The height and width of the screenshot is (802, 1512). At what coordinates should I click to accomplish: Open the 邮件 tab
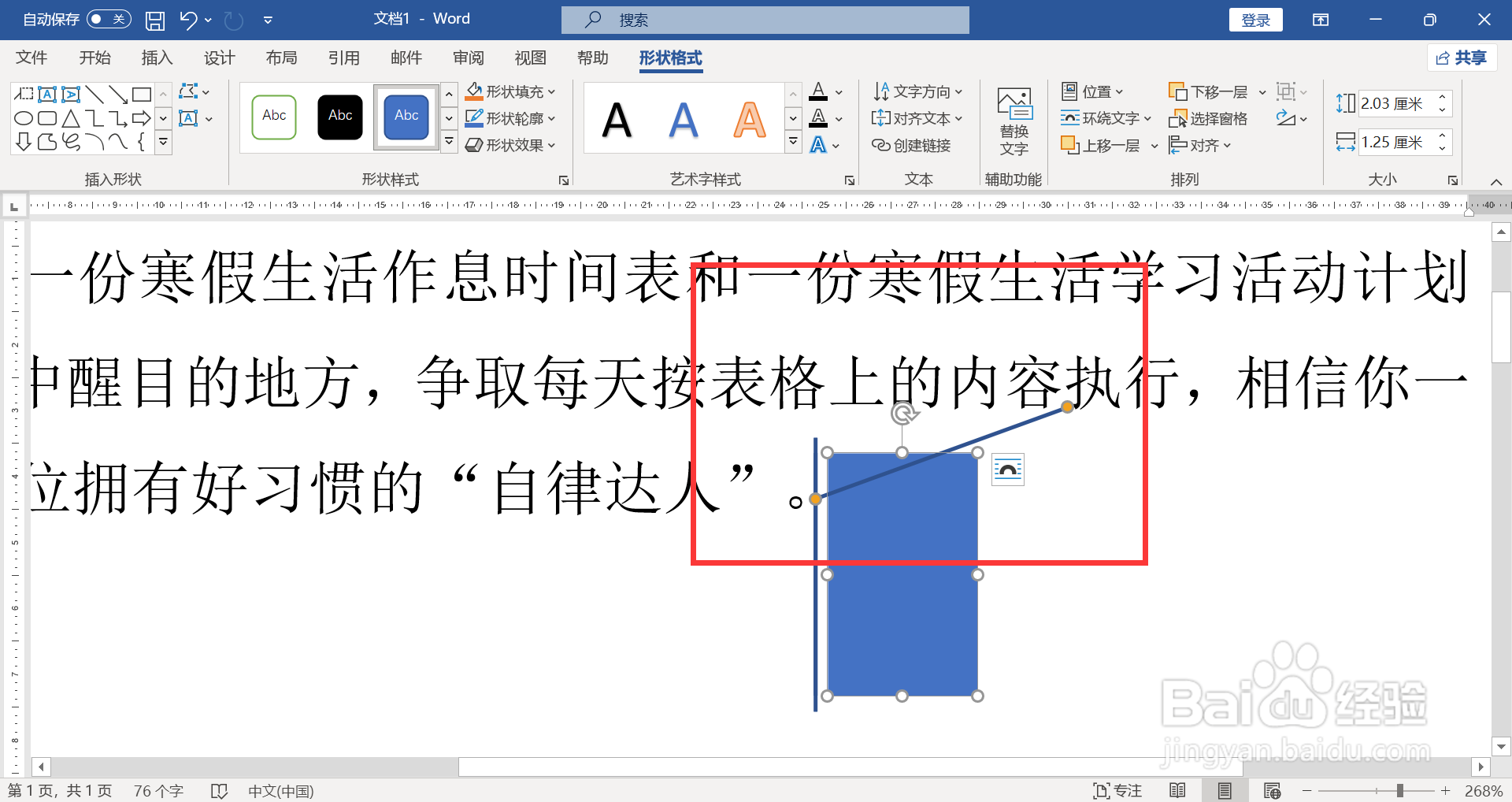pyautogui.click(x=406, y=58)
